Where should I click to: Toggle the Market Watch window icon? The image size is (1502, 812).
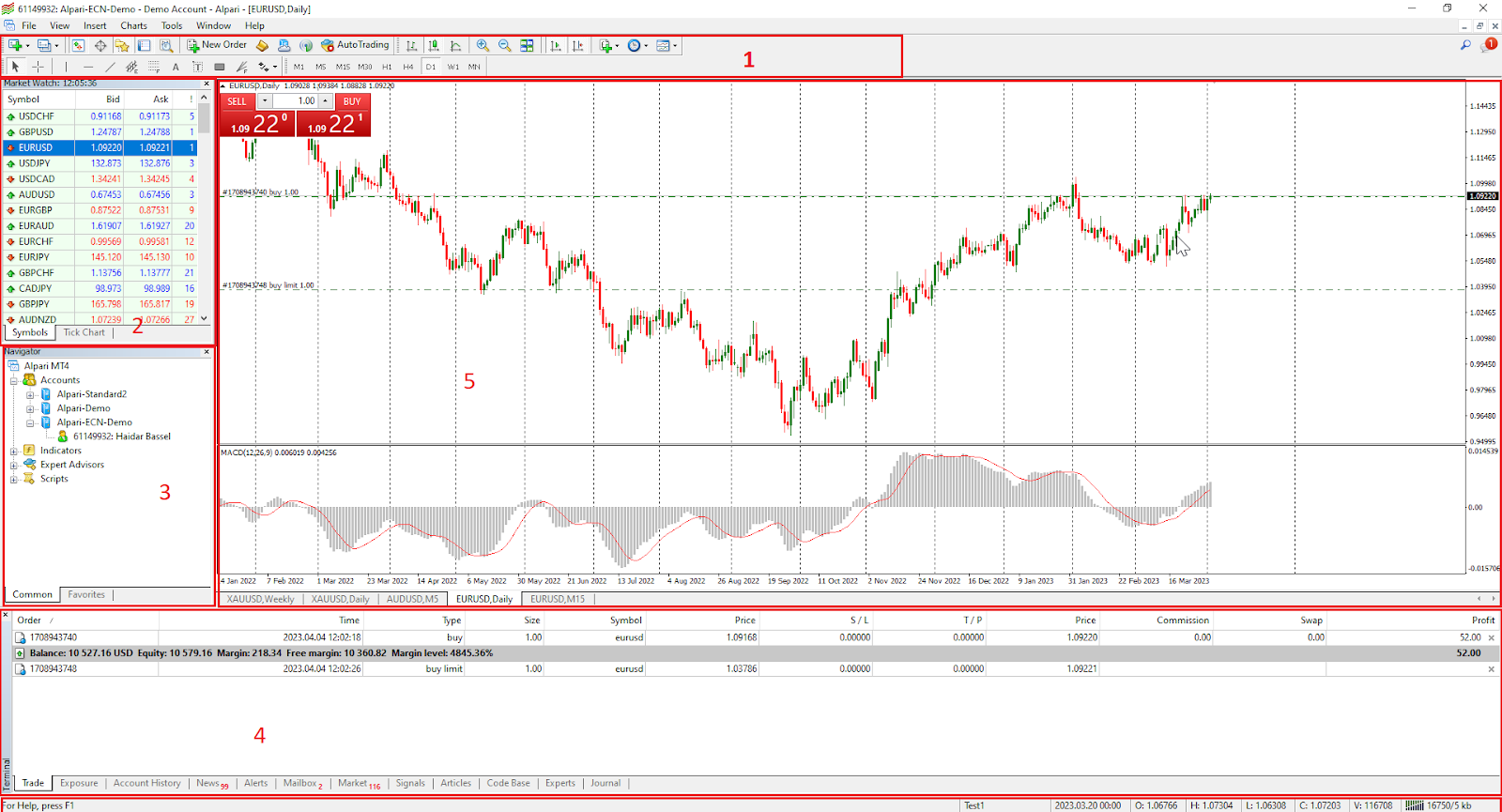[x=78, y=45]
